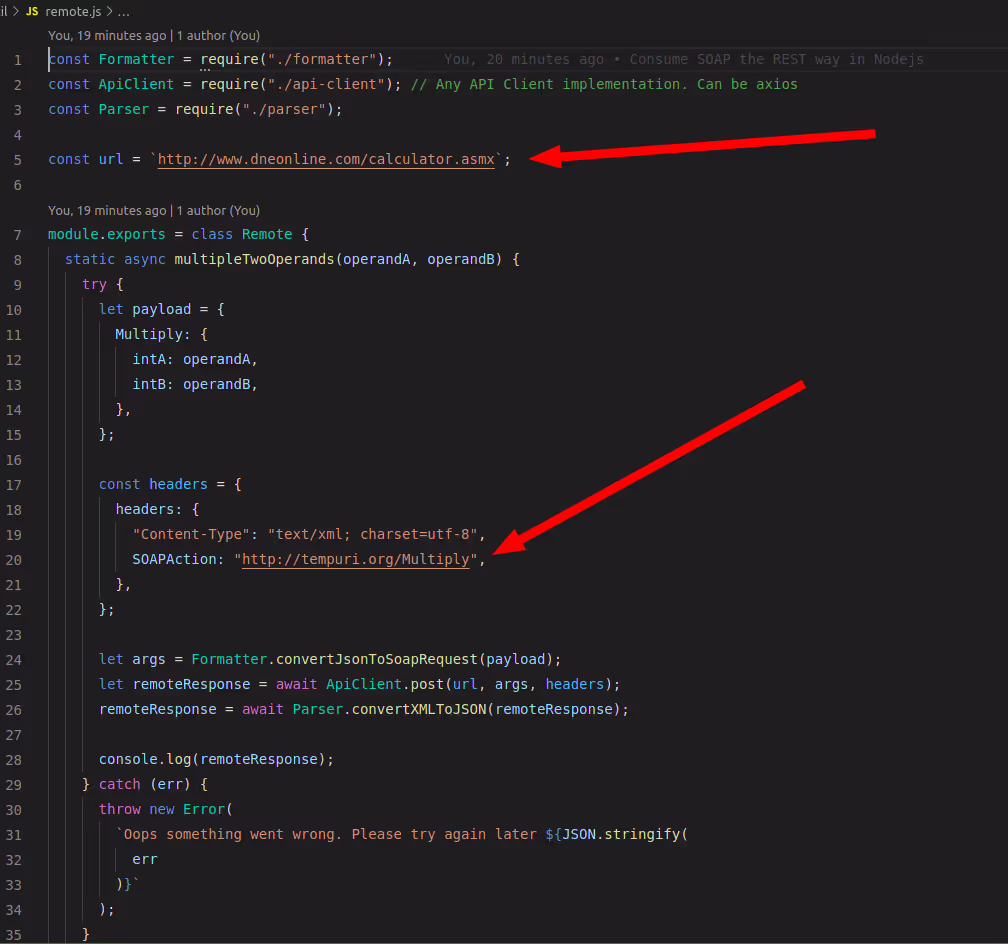Click the "text/xml; charset=utf-8" value
Viewport: 1008px width, 944px height.
[x=372, y=534]
